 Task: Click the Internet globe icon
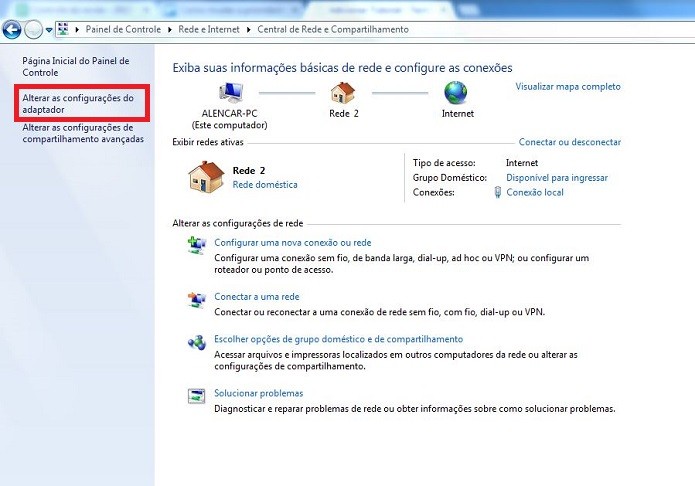point(456,93)
